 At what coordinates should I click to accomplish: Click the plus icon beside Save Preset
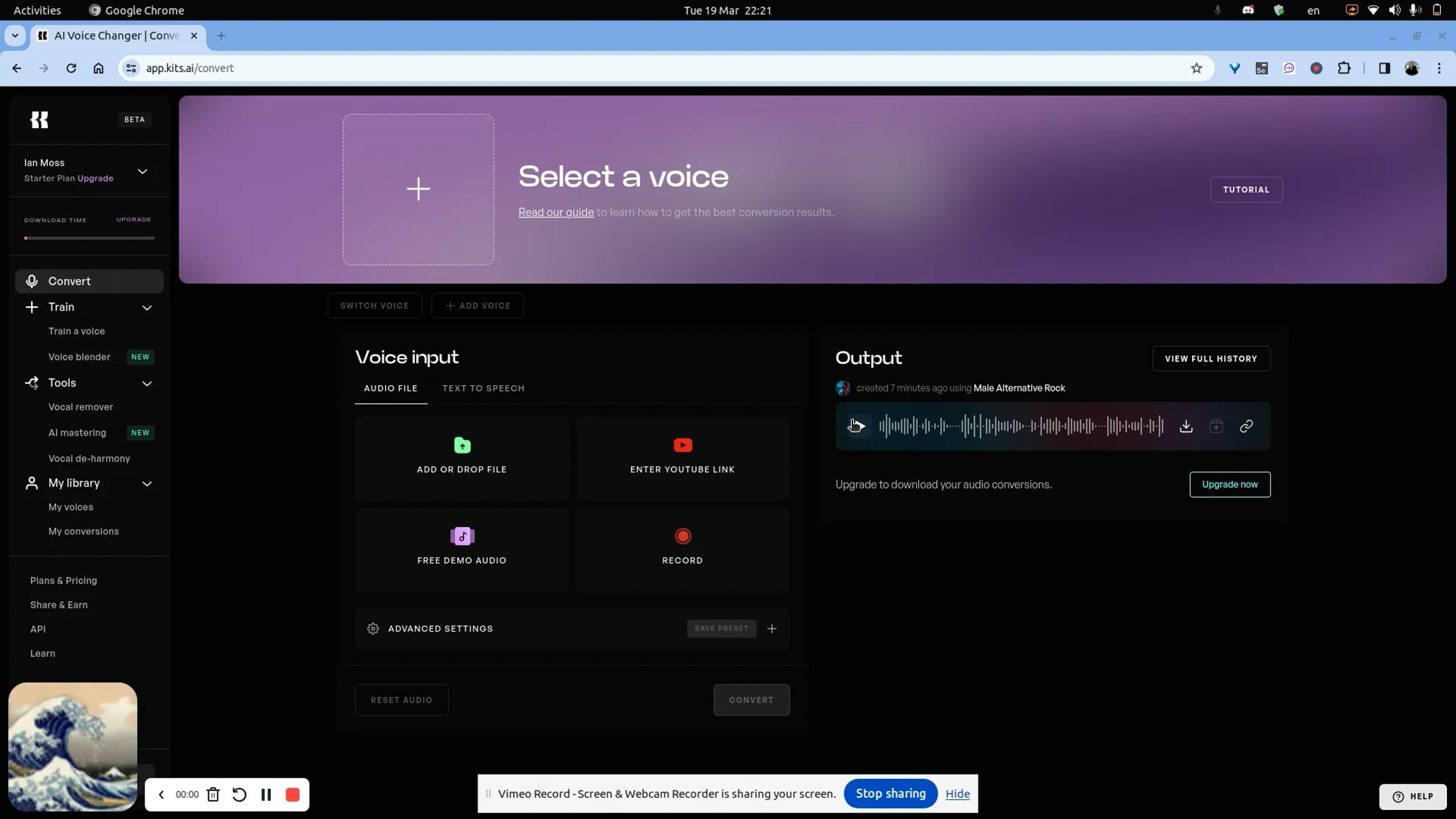(x=772, y=629)
